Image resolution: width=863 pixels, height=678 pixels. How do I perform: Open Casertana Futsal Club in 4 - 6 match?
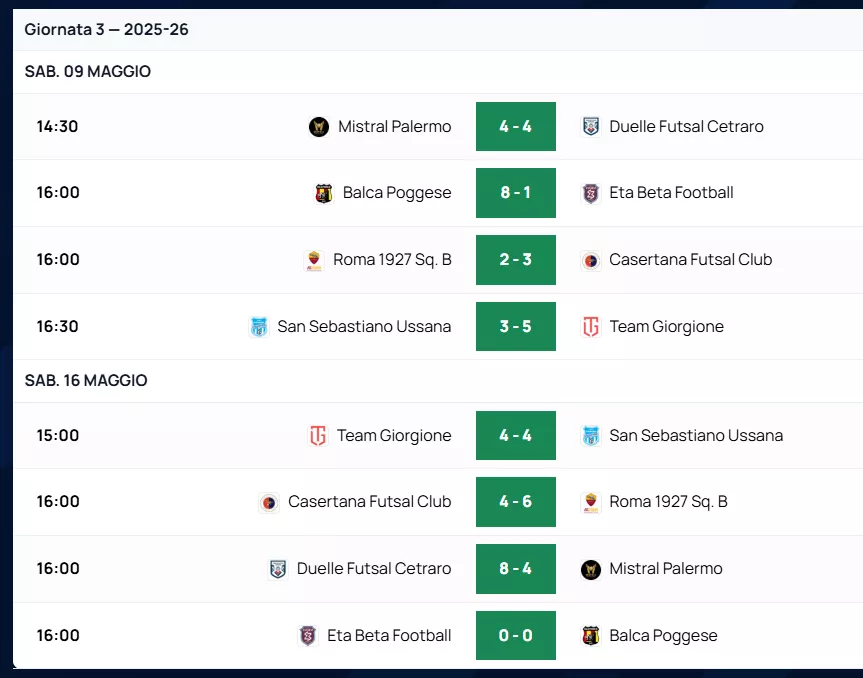[x=369, y=502]
